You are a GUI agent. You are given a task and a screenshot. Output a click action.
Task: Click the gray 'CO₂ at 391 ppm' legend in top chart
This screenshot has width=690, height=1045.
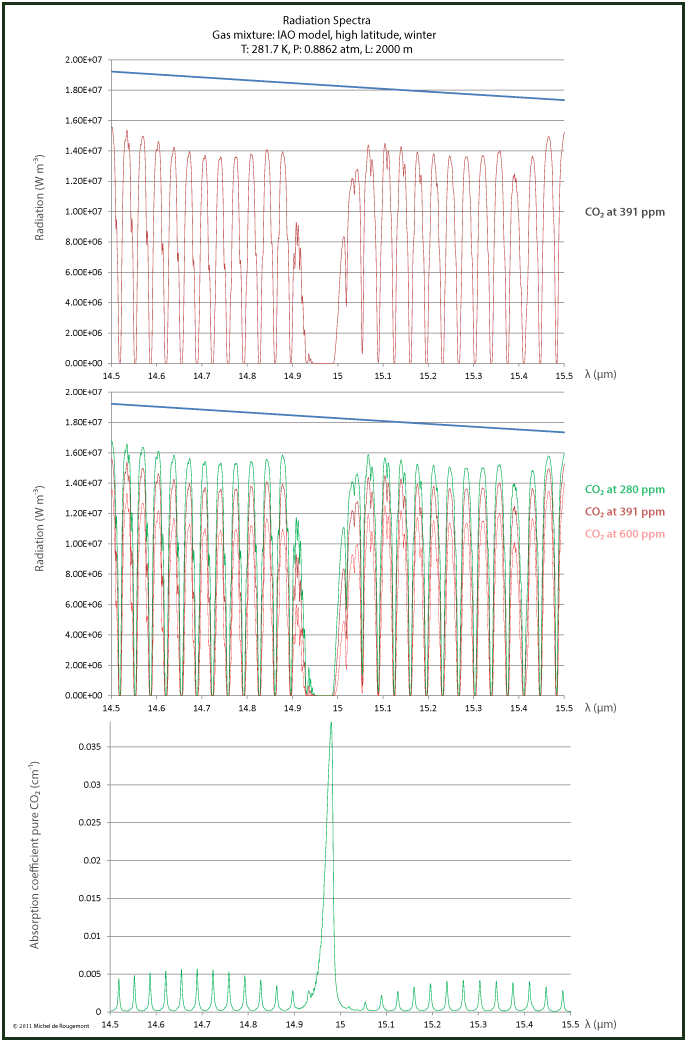click(624, 212)
